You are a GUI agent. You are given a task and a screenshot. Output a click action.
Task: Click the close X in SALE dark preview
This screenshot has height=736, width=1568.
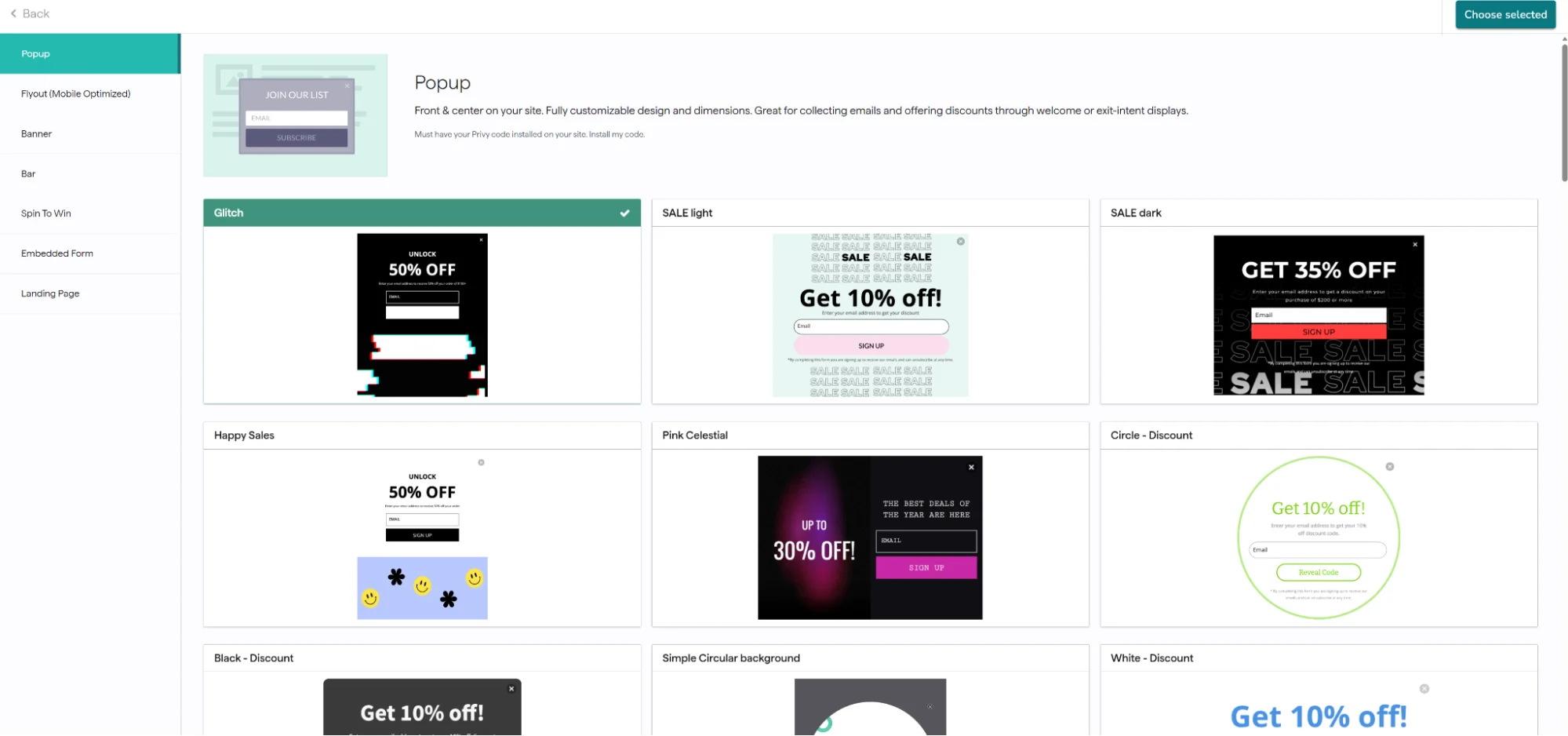1415,244
